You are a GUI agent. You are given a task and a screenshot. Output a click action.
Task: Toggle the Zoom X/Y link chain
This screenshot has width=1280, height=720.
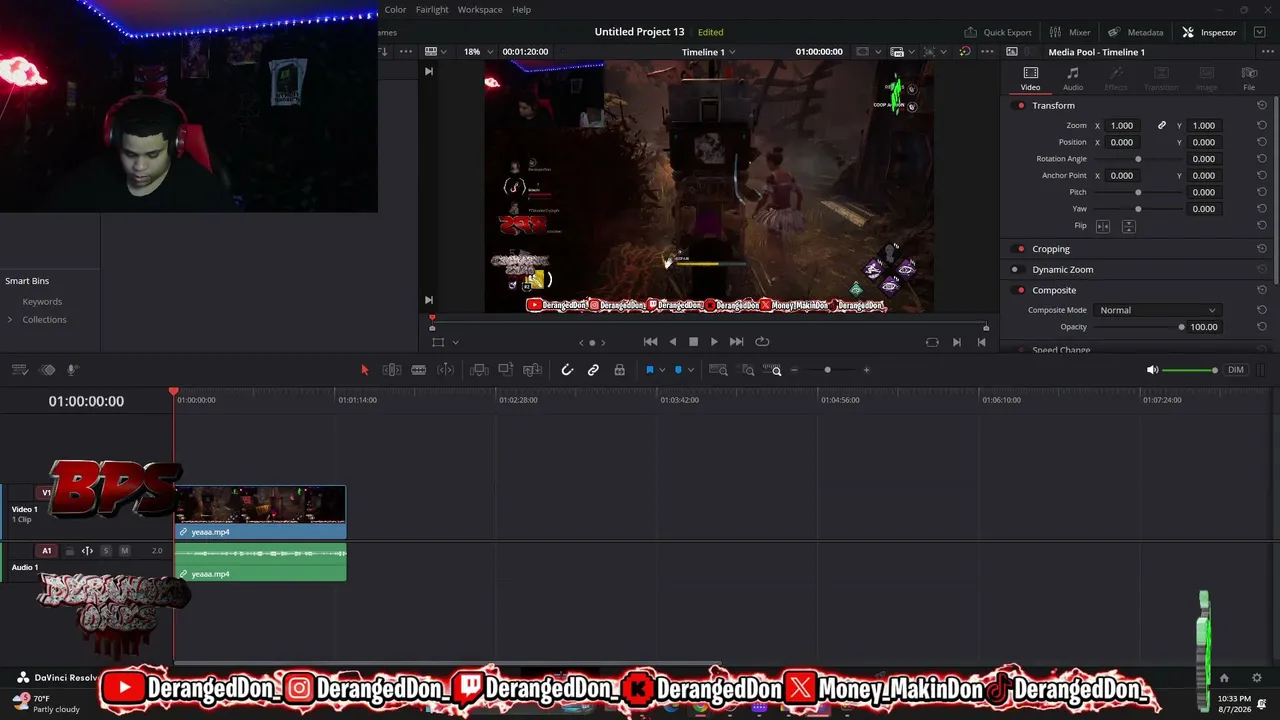click(1162, 125)
